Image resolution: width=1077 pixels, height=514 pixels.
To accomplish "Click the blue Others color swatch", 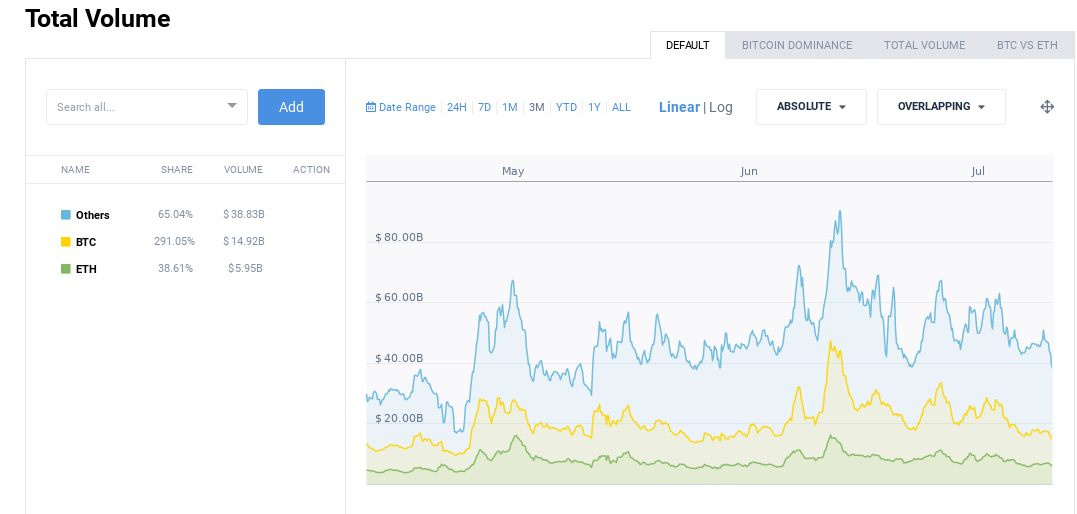I will [x=66, y=215].
